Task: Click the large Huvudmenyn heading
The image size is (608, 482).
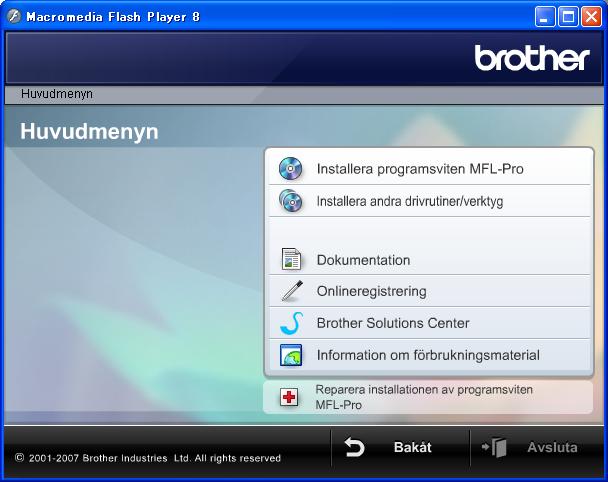Action: pyautogui.click(x=89, y=131)
